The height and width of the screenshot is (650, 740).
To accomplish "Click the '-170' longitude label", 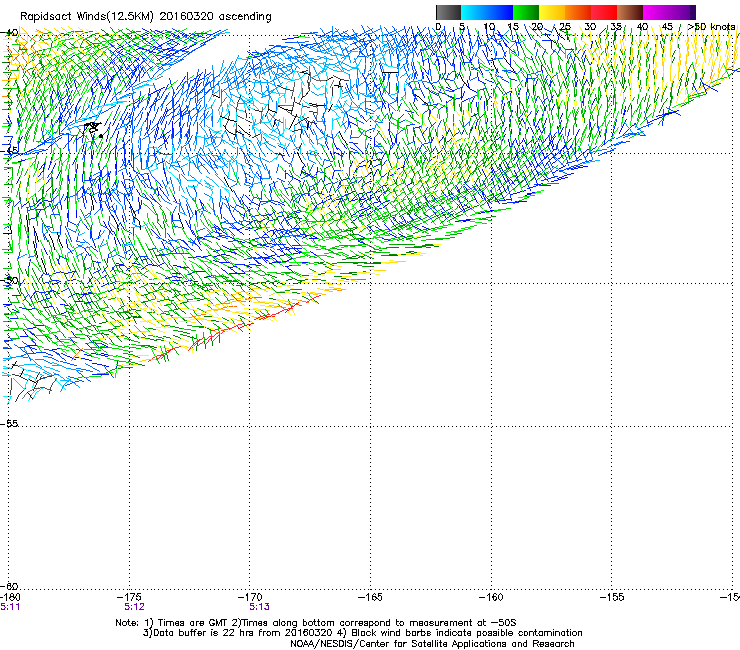I will coord(252,597).
